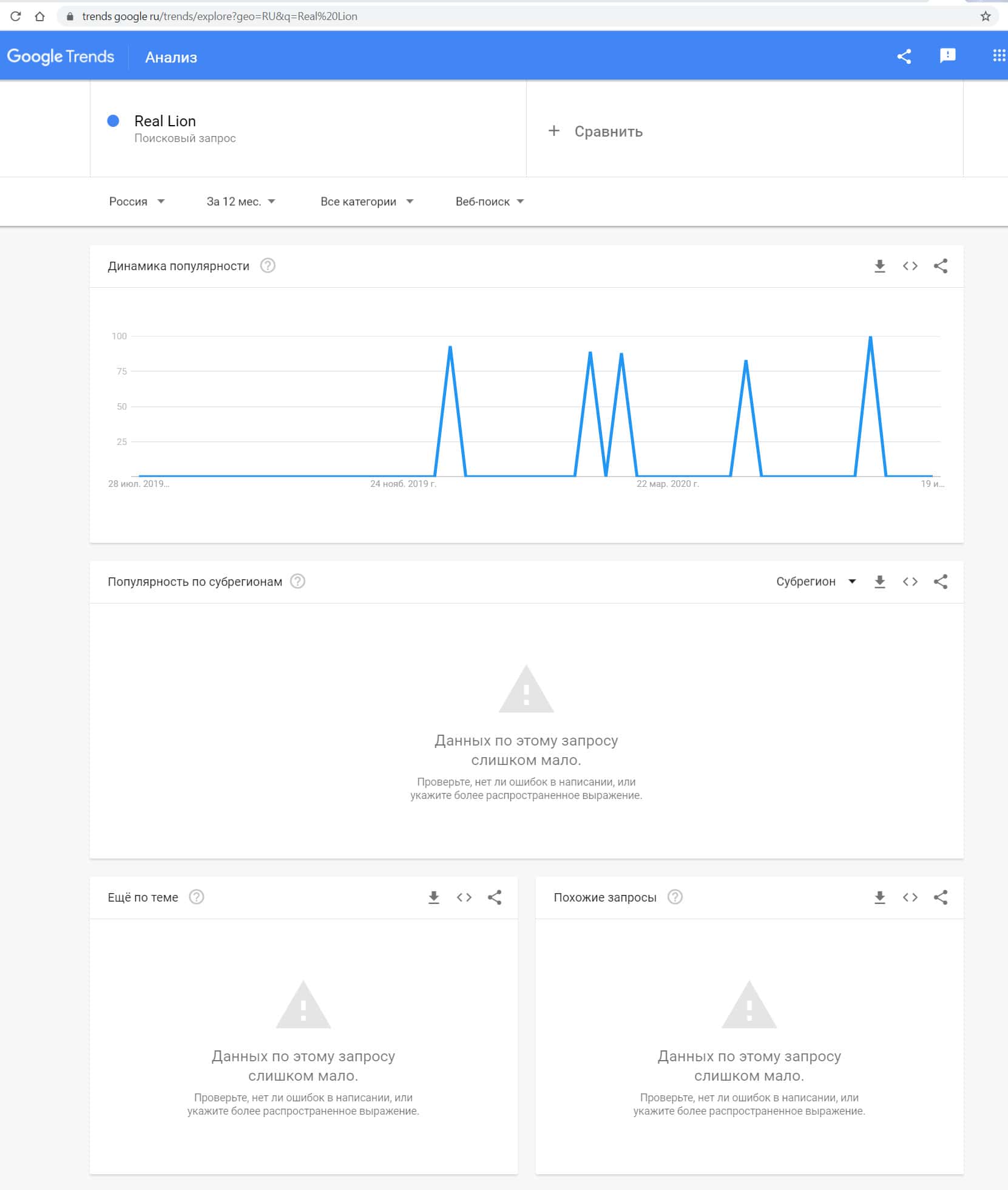Download the Ещё по теме data
Image resolution: width=1008 pixels, height=1190 pixels.
pos(433,897)
